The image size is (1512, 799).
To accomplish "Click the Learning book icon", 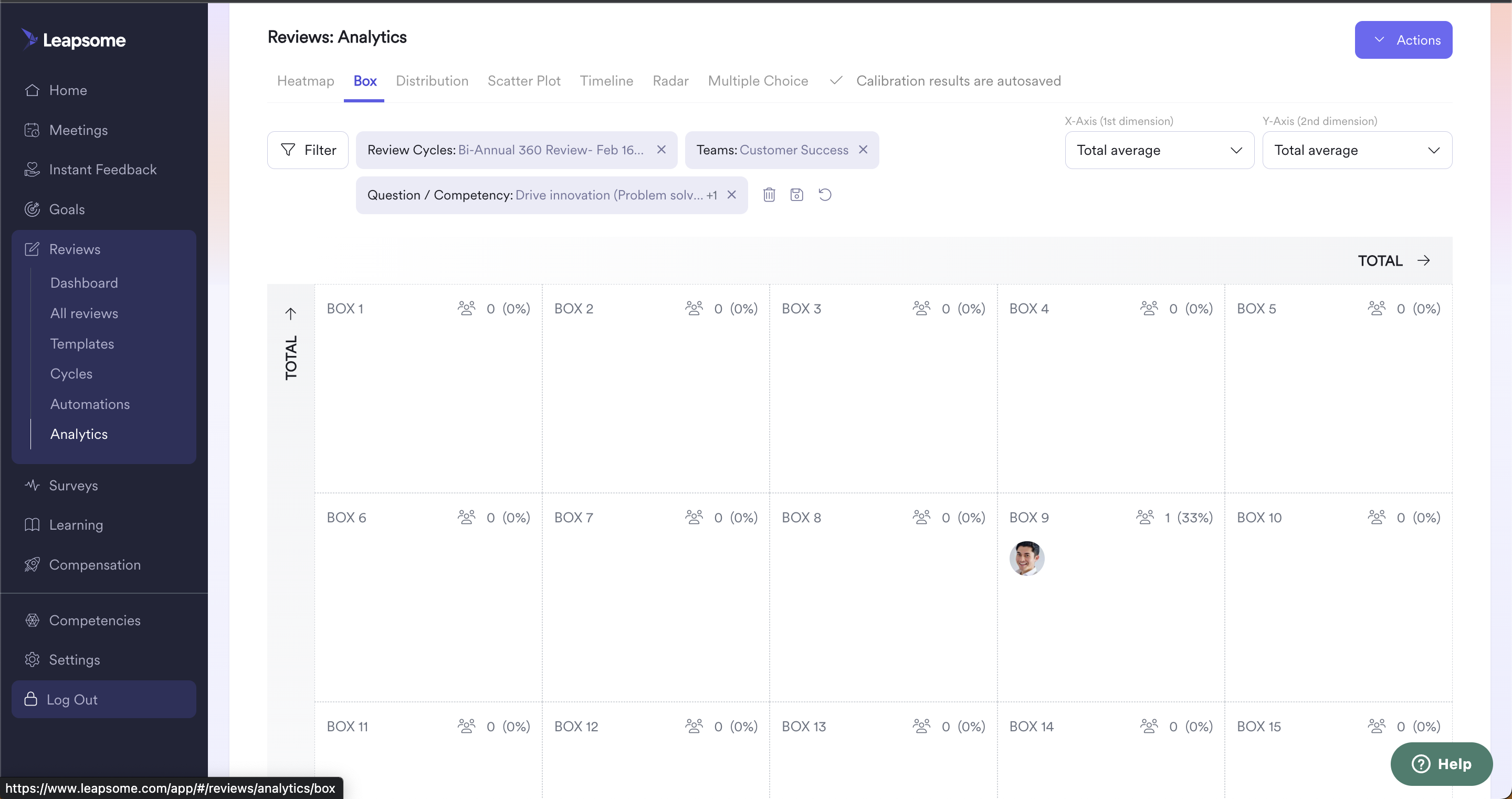I will pos(32,524).
